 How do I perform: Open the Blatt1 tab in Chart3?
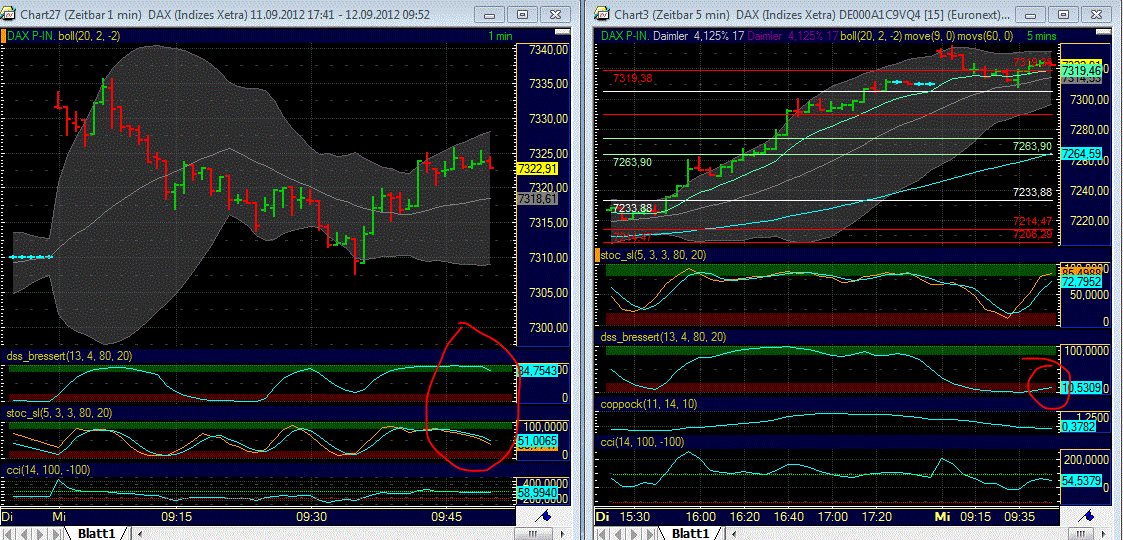pyautogui.click(x=690, y=534)
